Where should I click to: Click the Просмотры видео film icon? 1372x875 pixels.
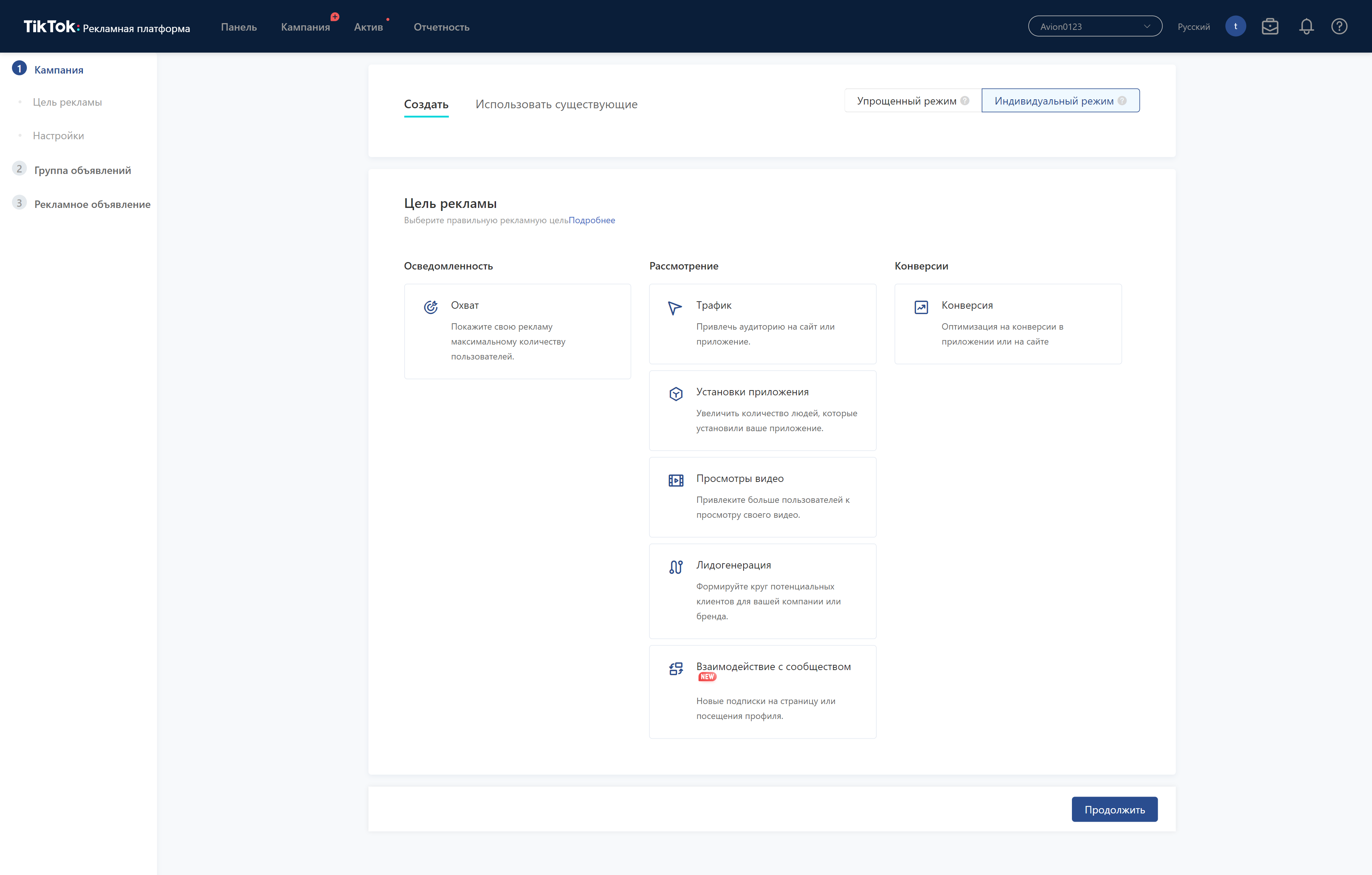(x=676, y=480)
